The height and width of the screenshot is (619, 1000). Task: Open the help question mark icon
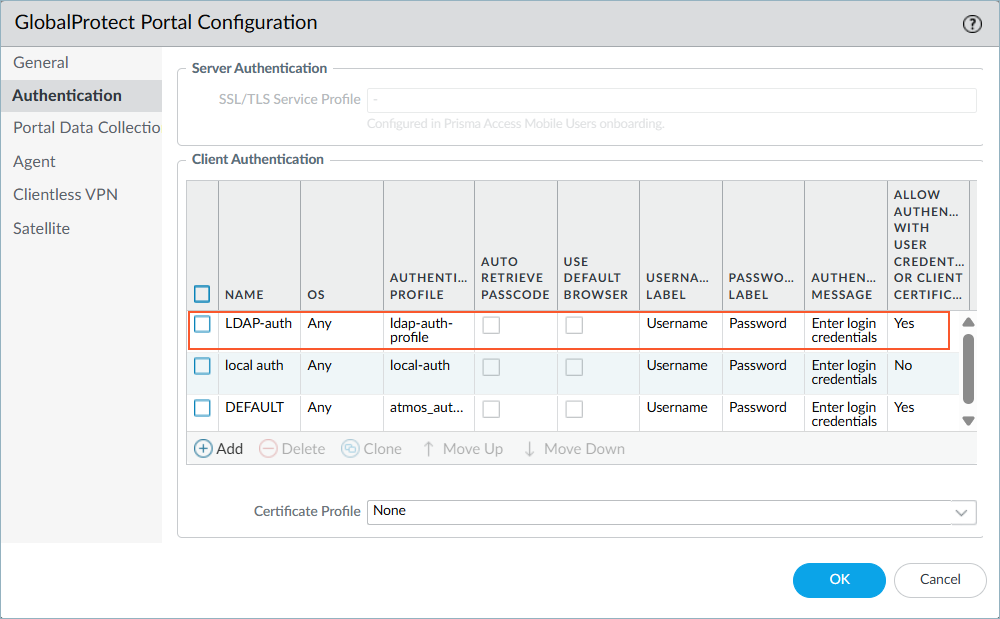[x=972, y=24]
